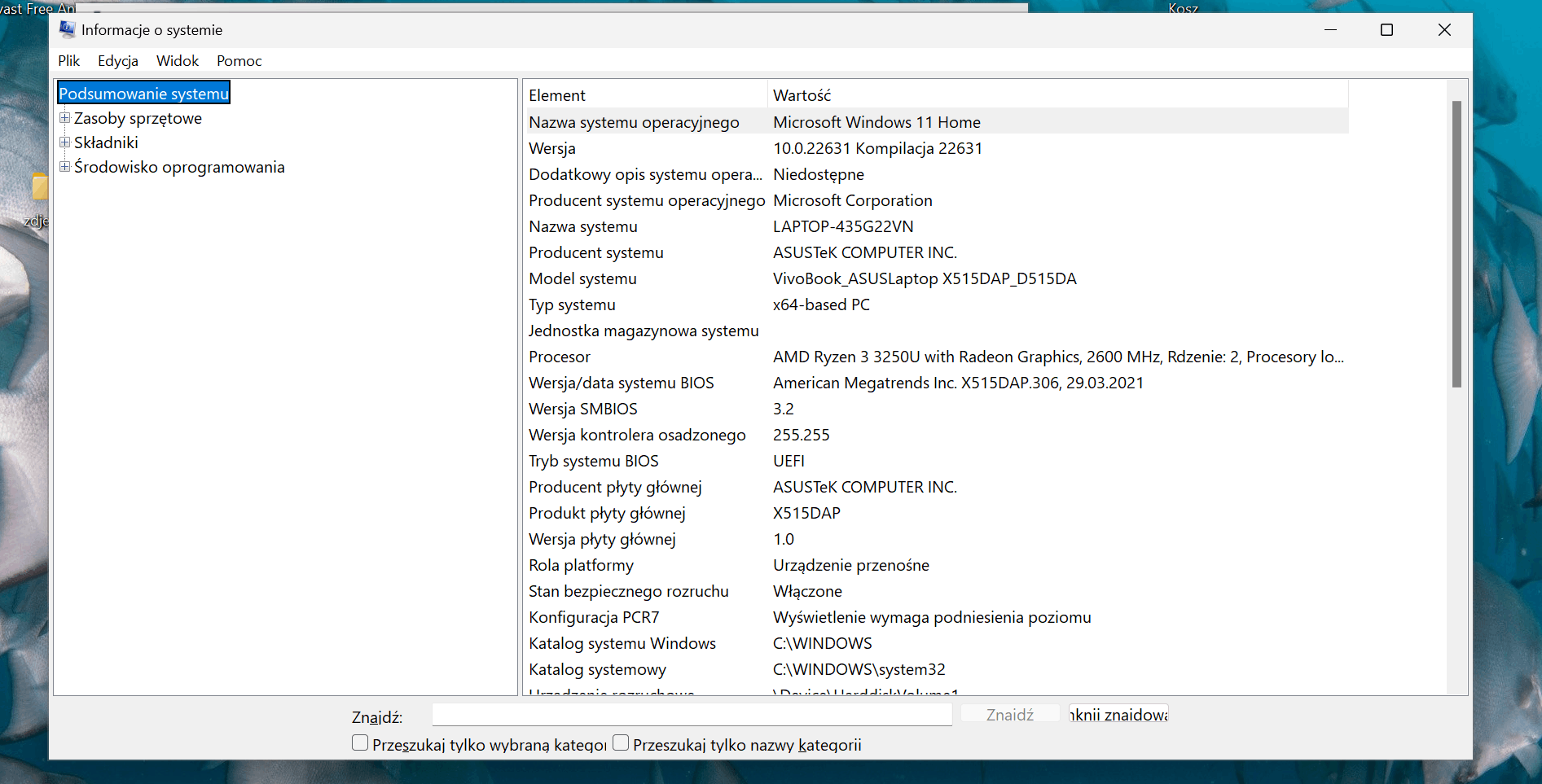Open the Widok menu
This screenshot has height=784, width=1542.
[178, 61]
